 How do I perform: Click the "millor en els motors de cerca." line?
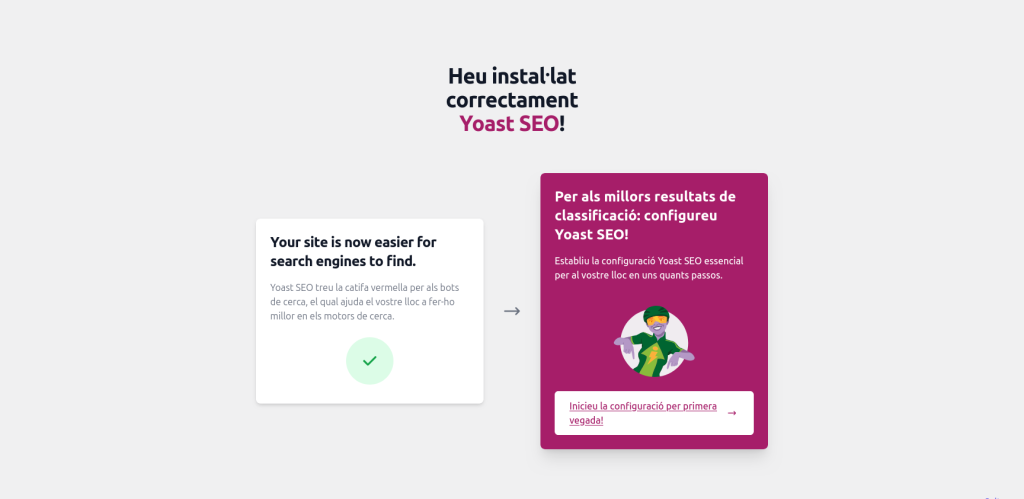[332, 316]
